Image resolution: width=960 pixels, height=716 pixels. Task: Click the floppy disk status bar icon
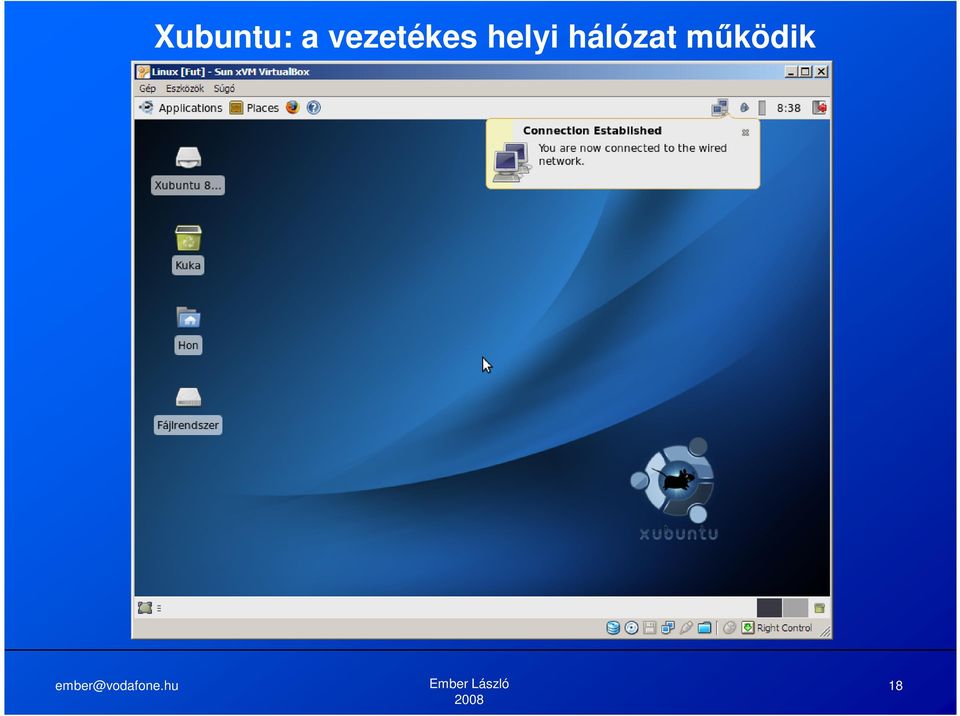[650, 628]
